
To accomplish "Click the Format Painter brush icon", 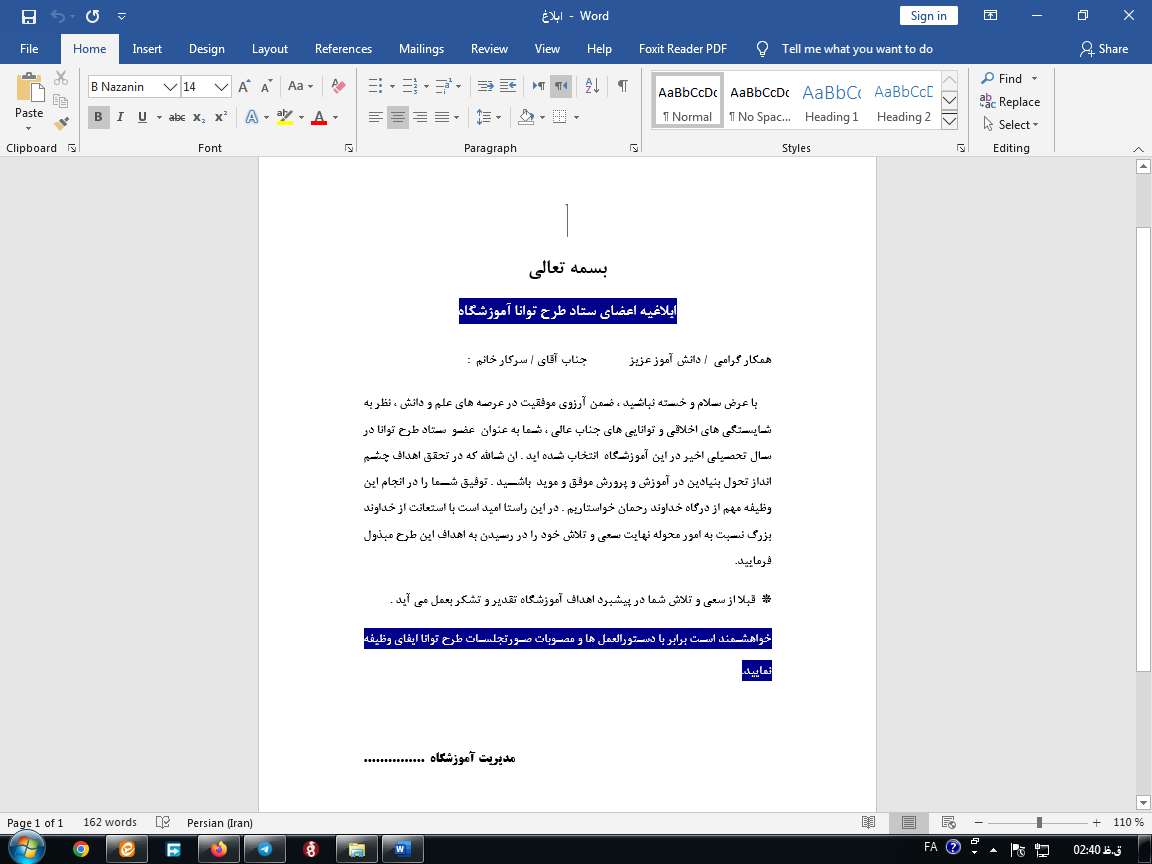I will pyautogui.click(x=61, y=124).
